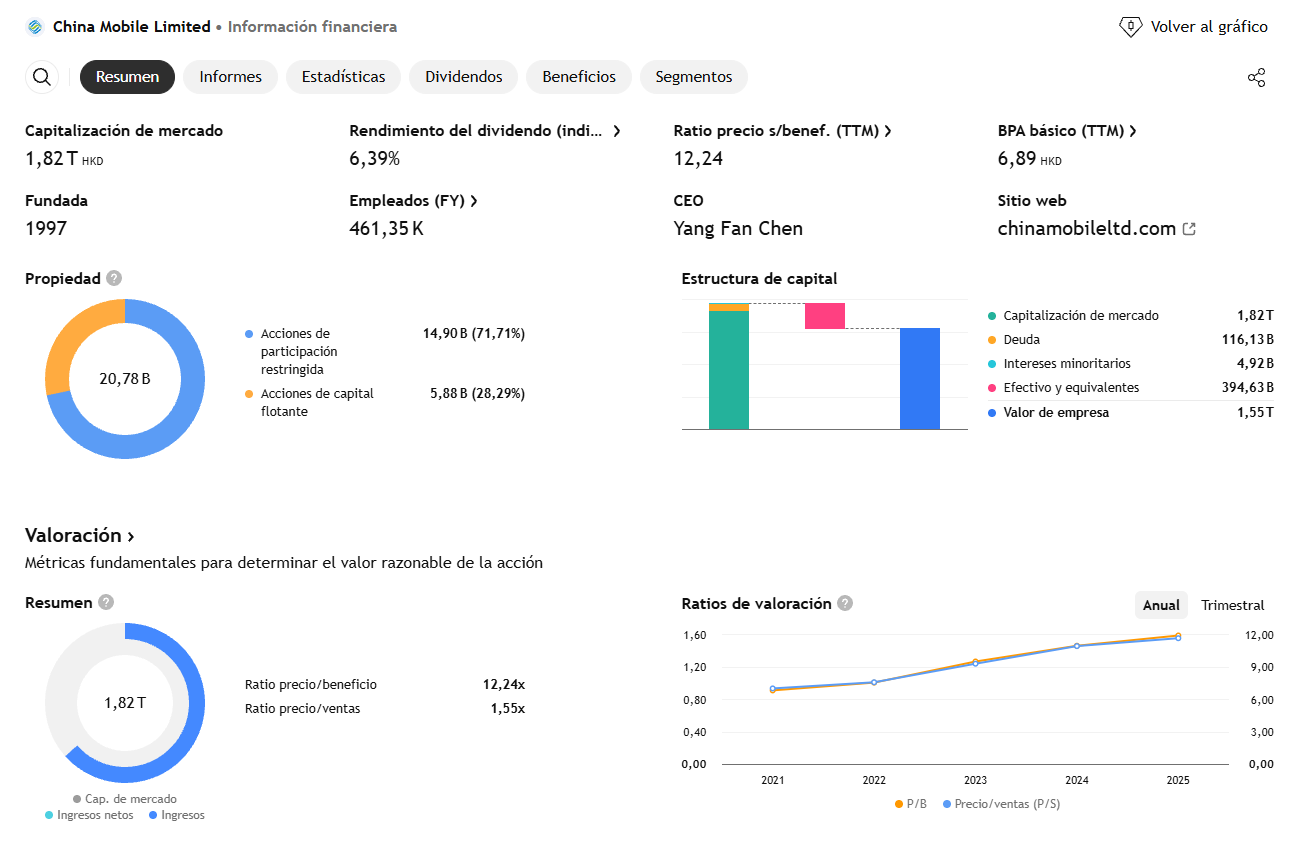This screenshot has height=849, width=1313.
Task: Click the green market cap bar
Action: [x=729, y=370]
